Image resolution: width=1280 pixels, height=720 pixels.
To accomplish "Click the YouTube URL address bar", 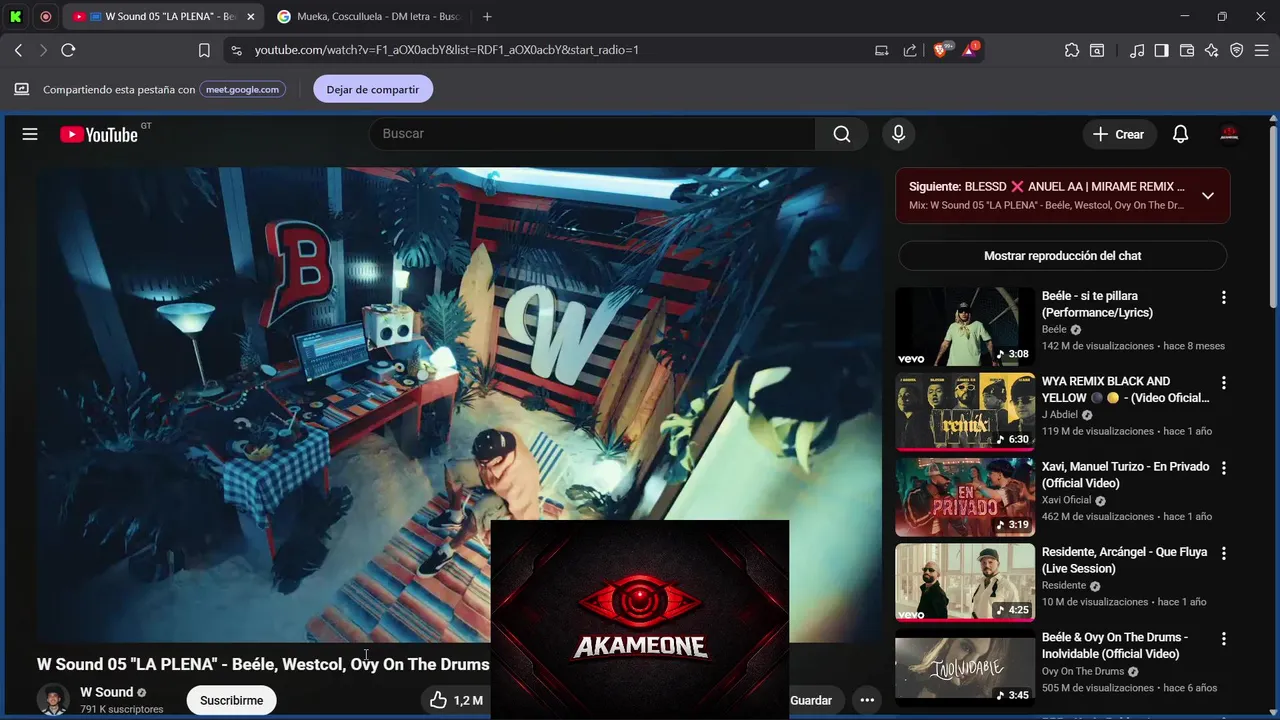I will tap(446, 50).
